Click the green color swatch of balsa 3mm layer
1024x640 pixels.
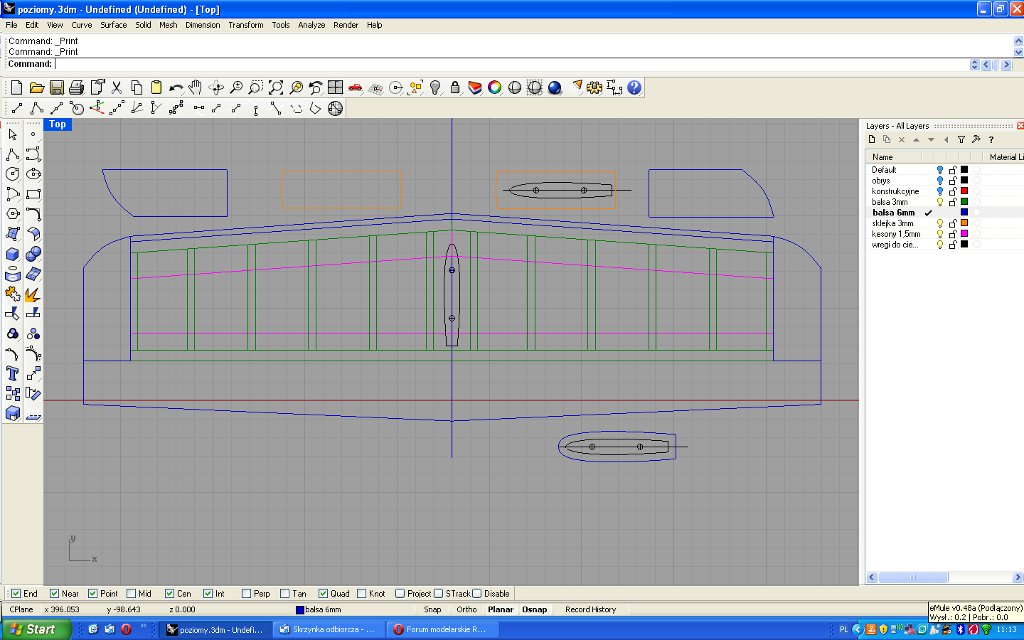click(964, 202)
